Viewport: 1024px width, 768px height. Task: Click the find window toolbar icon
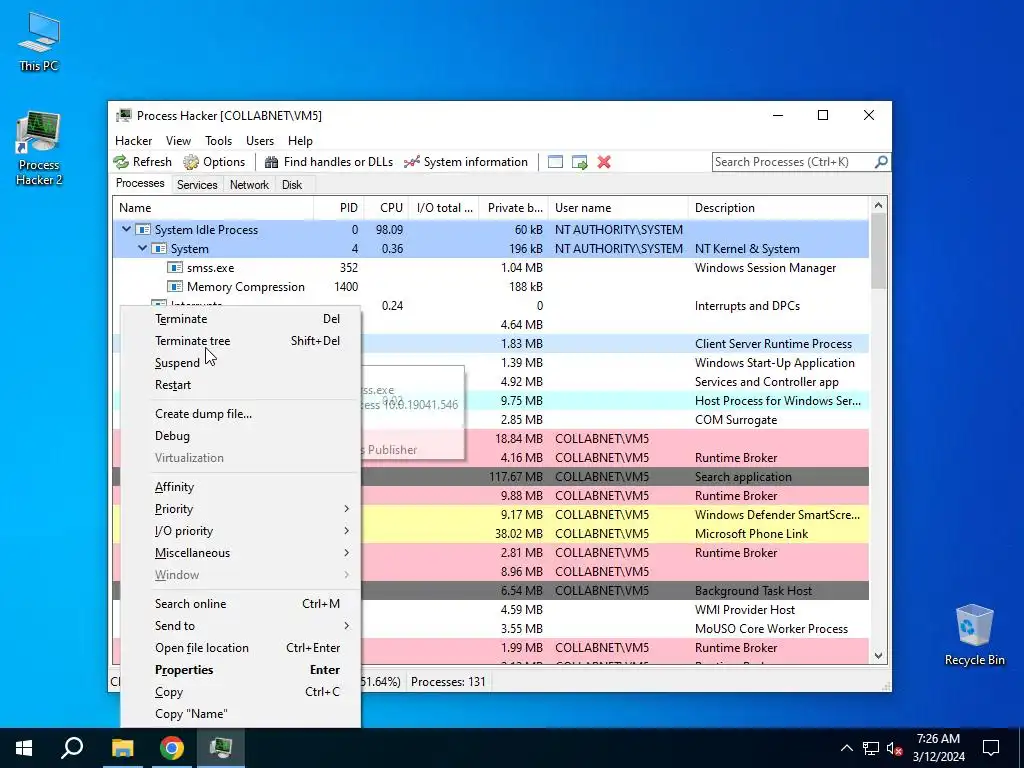(x=555, y=162)
